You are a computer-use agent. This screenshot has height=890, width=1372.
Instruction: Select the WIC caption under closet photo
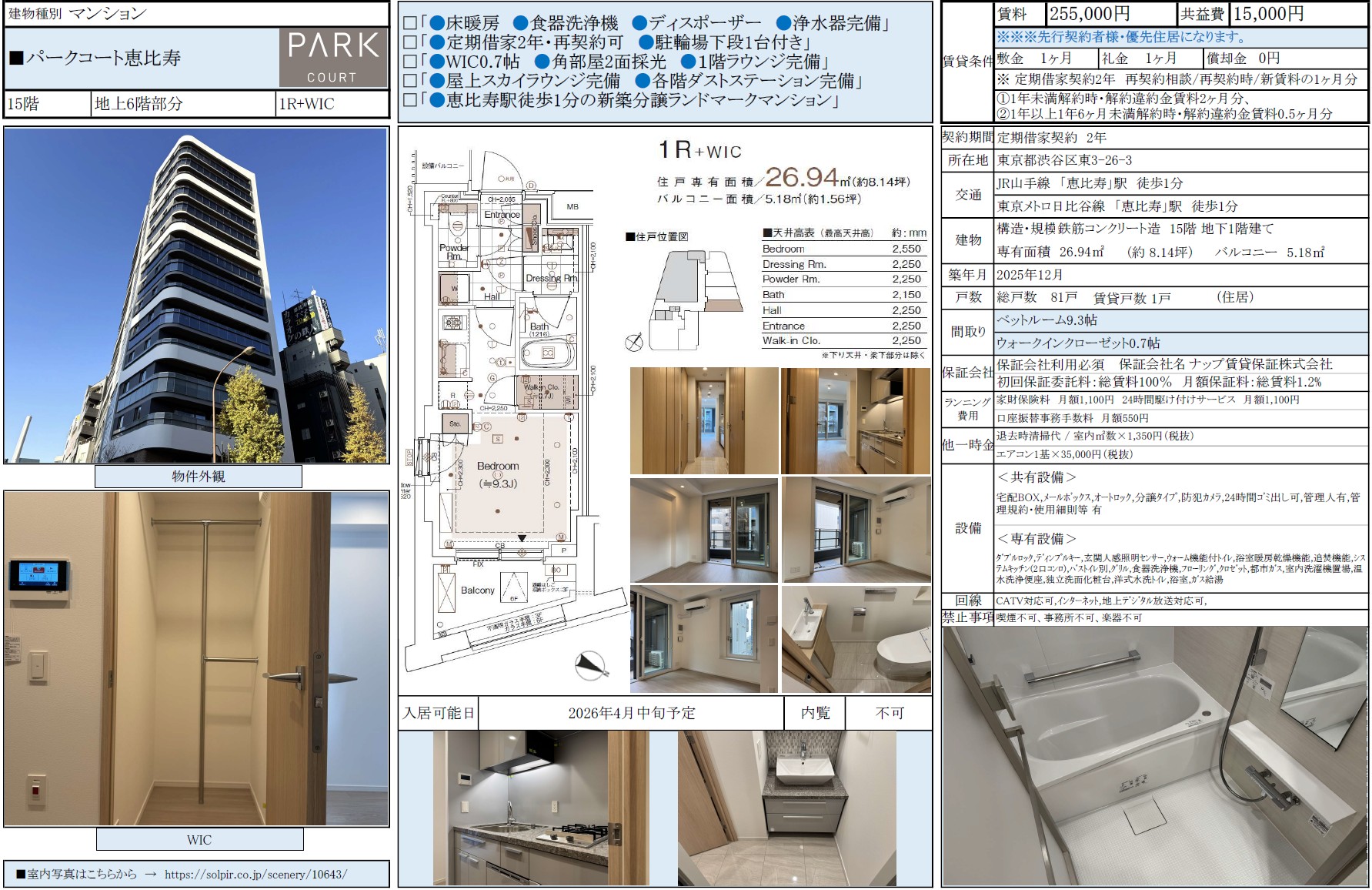199,840
